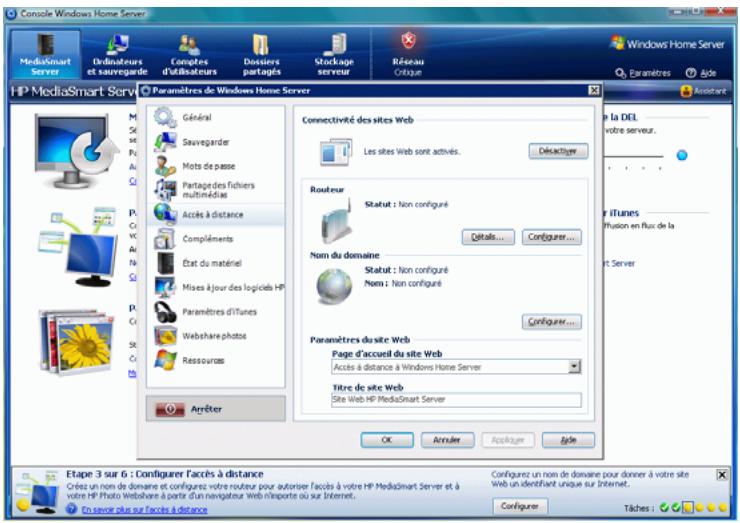Open Stockage serveur tab
The height and width of the screenshot is (523, 740).
[334, 54]
